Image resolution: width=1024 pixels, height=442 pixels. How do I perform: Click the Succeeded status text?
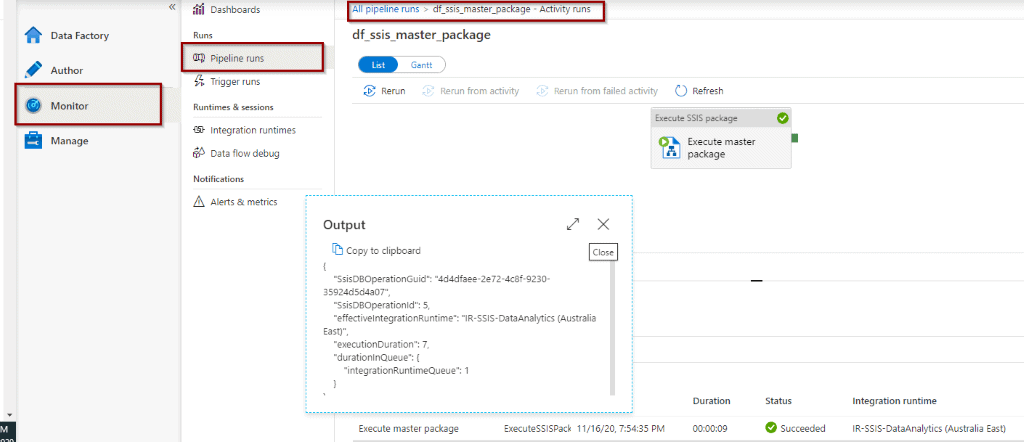tap(803, 428)
